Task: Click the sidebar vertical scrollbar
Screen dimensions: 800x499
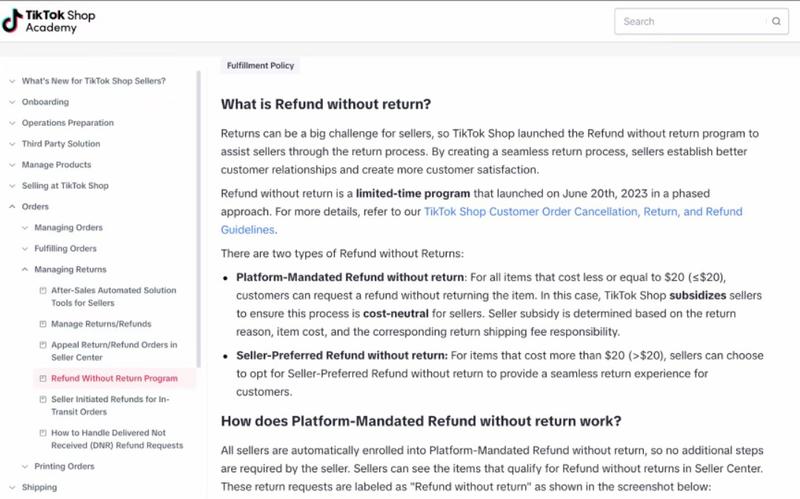Action: coord(198,219)
